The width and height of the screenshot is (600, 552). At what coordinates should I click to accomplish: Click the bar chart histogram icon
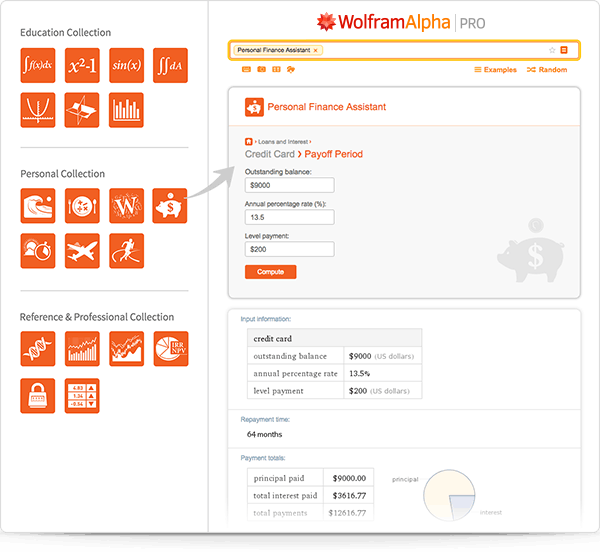click(127, 109)
